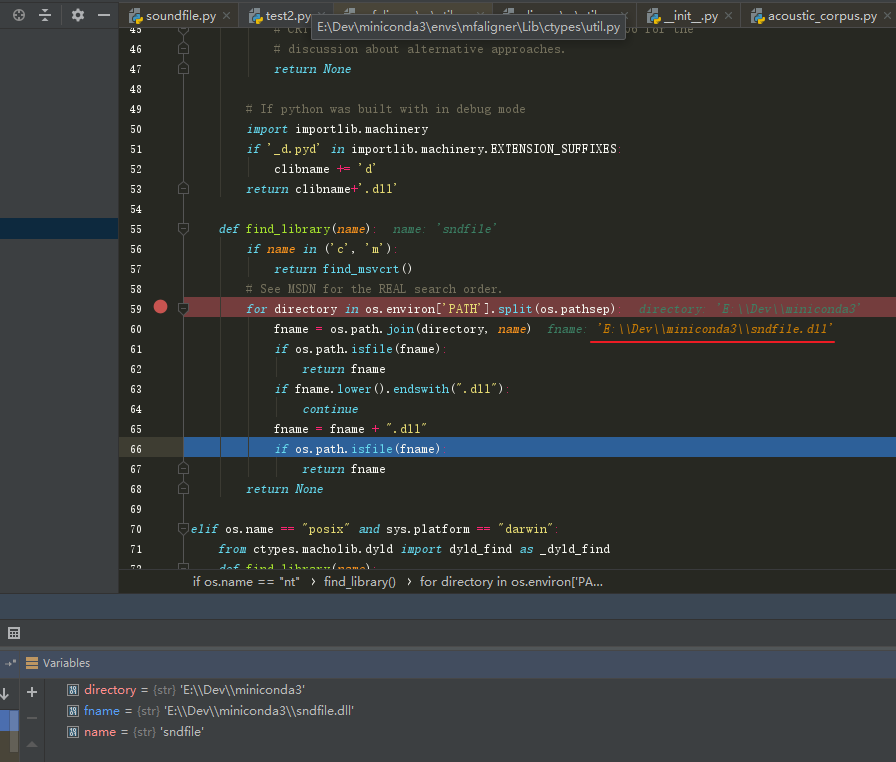Collapse the find_library function at line 55
896x762 pixels.
point(183,228)
